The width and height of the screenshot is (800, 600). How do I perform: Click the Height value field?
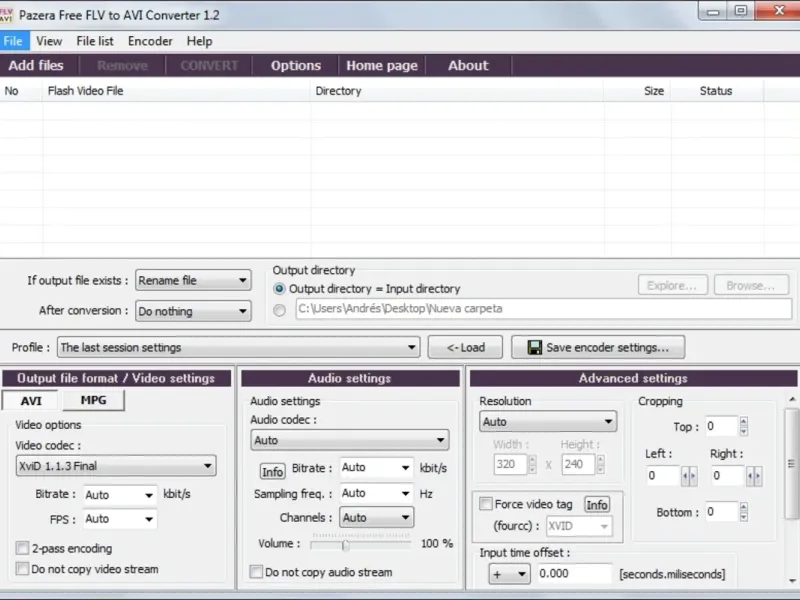tap(578, 464)
